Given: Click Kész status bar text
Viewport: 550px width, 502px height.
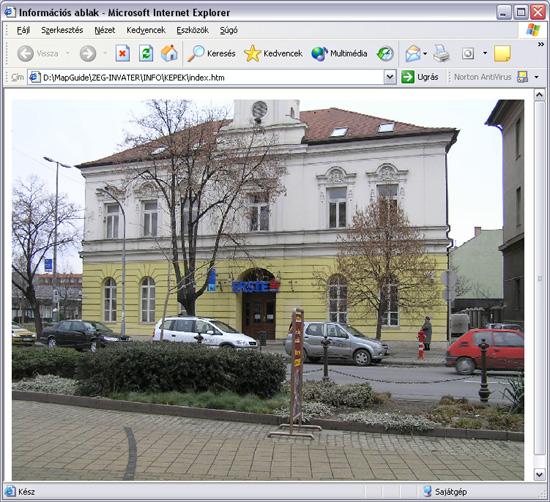Looking at the screenshot, I should point(27,492).
